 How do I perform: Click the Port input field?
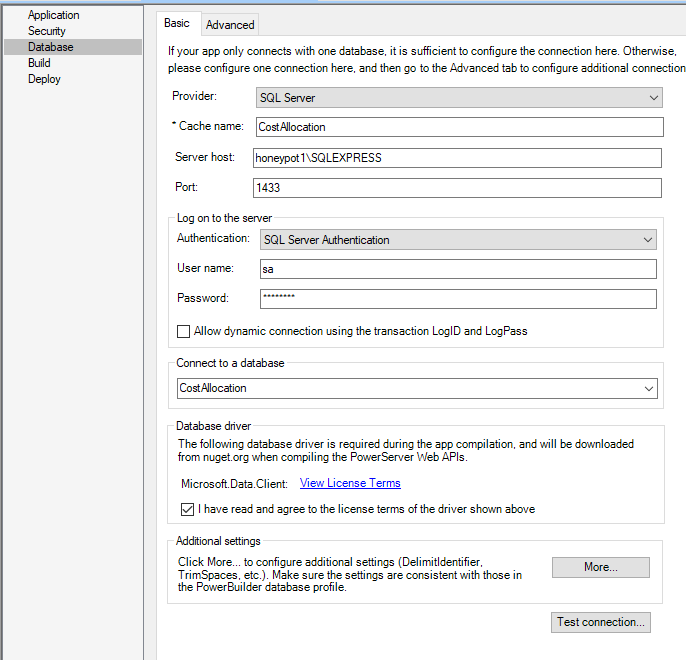(x=456, y=188)
